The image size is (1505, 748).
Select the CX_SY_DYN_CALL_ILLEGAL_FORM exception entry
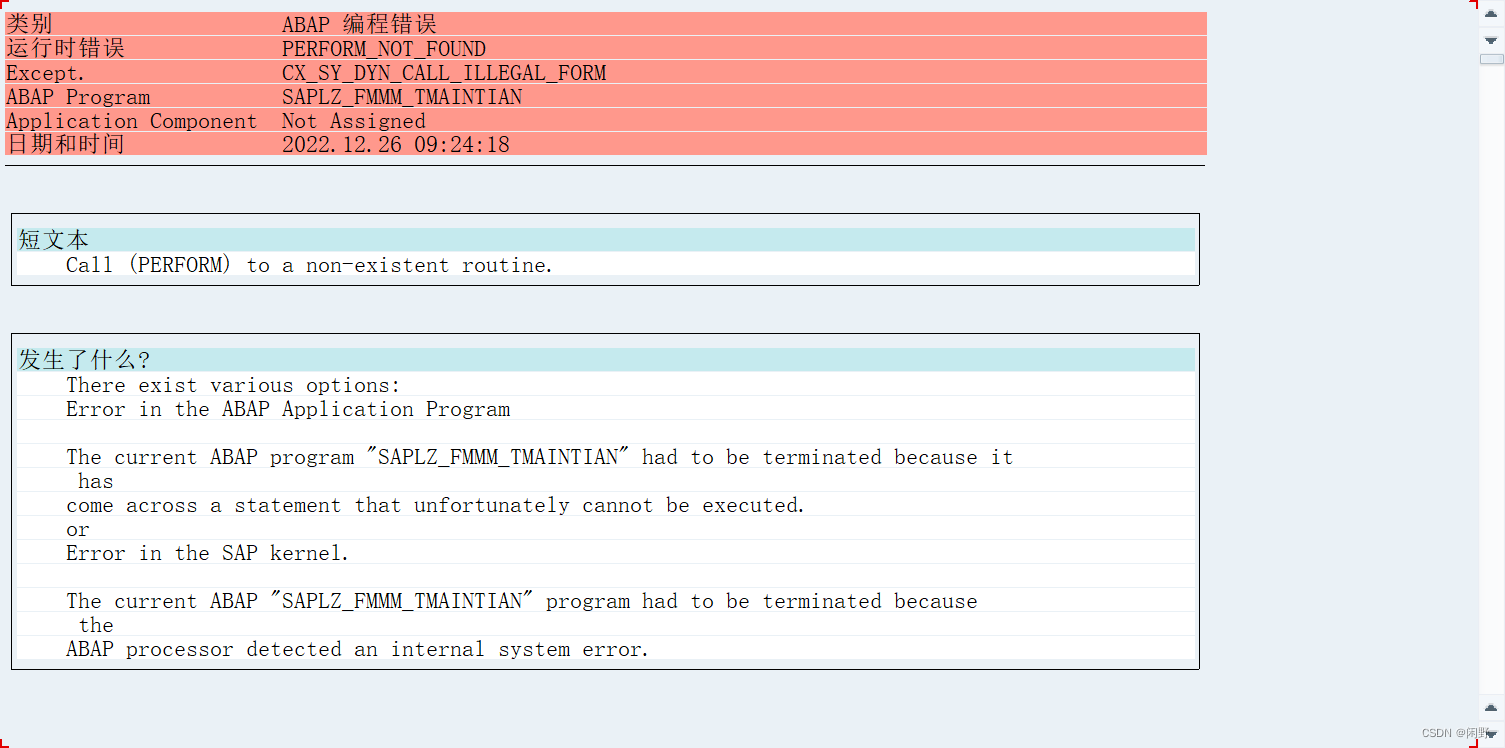tap(444, 72)
